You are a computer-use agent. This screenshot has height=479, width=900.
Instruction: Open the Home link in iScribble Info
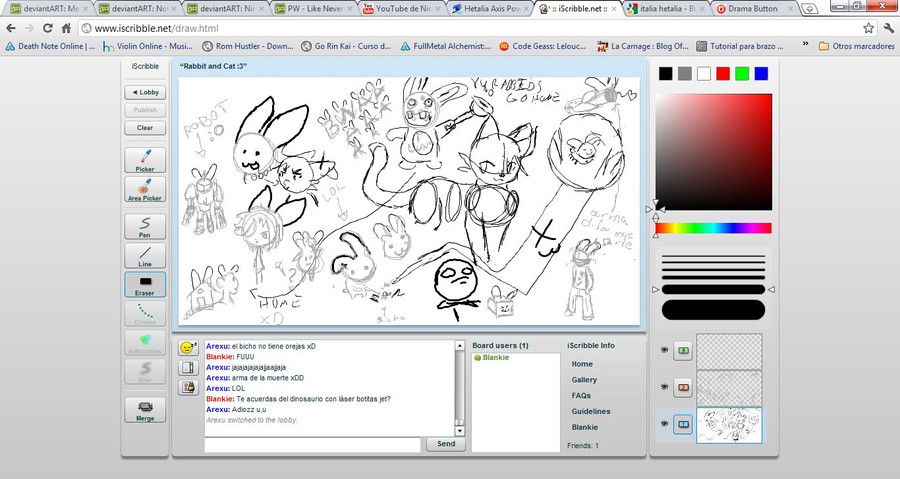tap(582, 364)
